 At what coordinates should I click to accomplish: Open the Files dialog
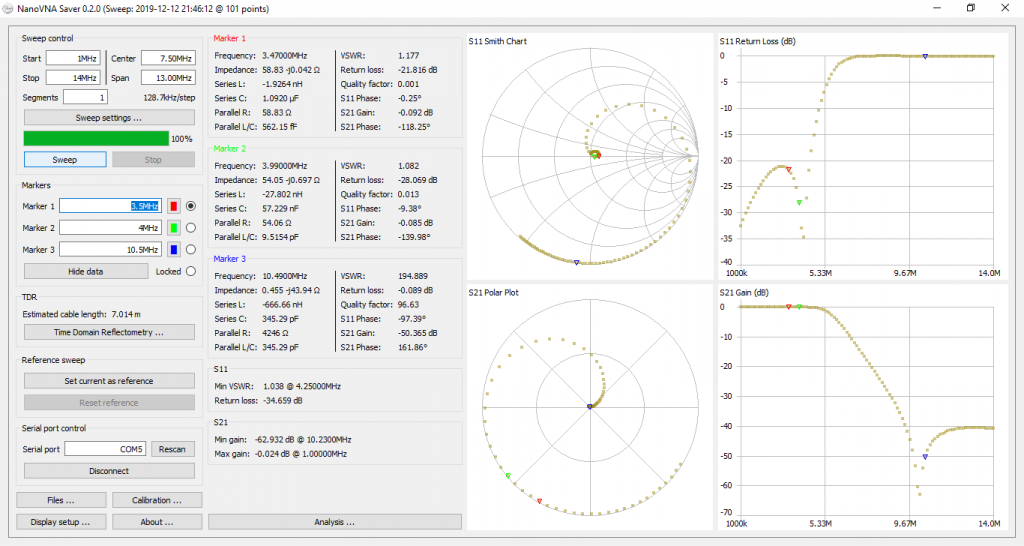pos(61,500)
